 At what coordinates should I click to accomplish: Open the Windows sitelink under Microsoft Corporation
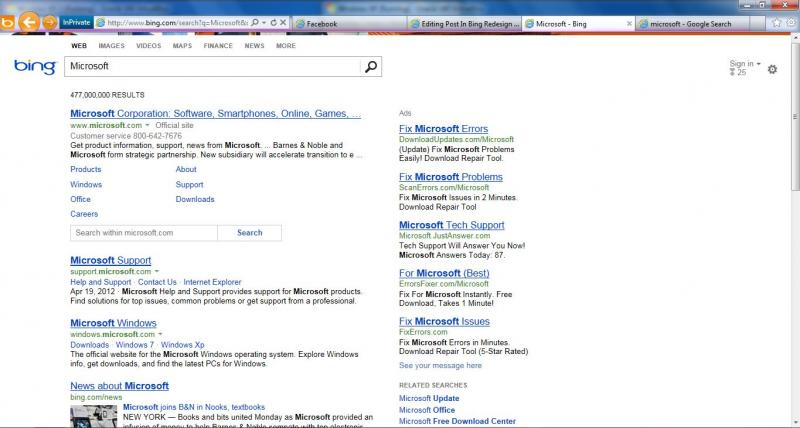click(86, 185)
